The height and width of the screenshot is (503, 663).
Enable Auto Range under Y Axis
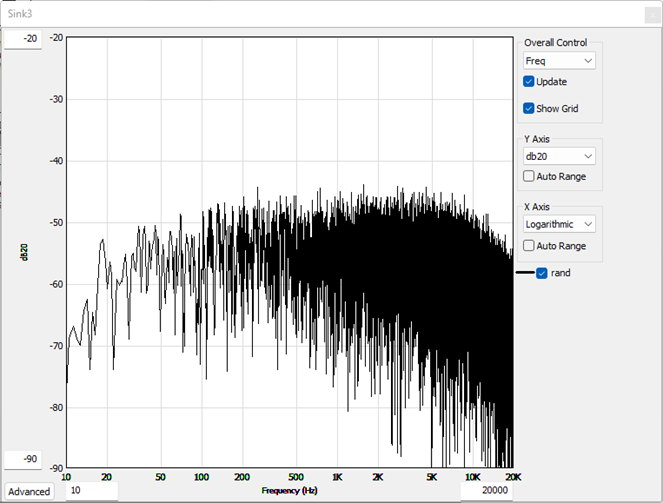pos(529,176)
